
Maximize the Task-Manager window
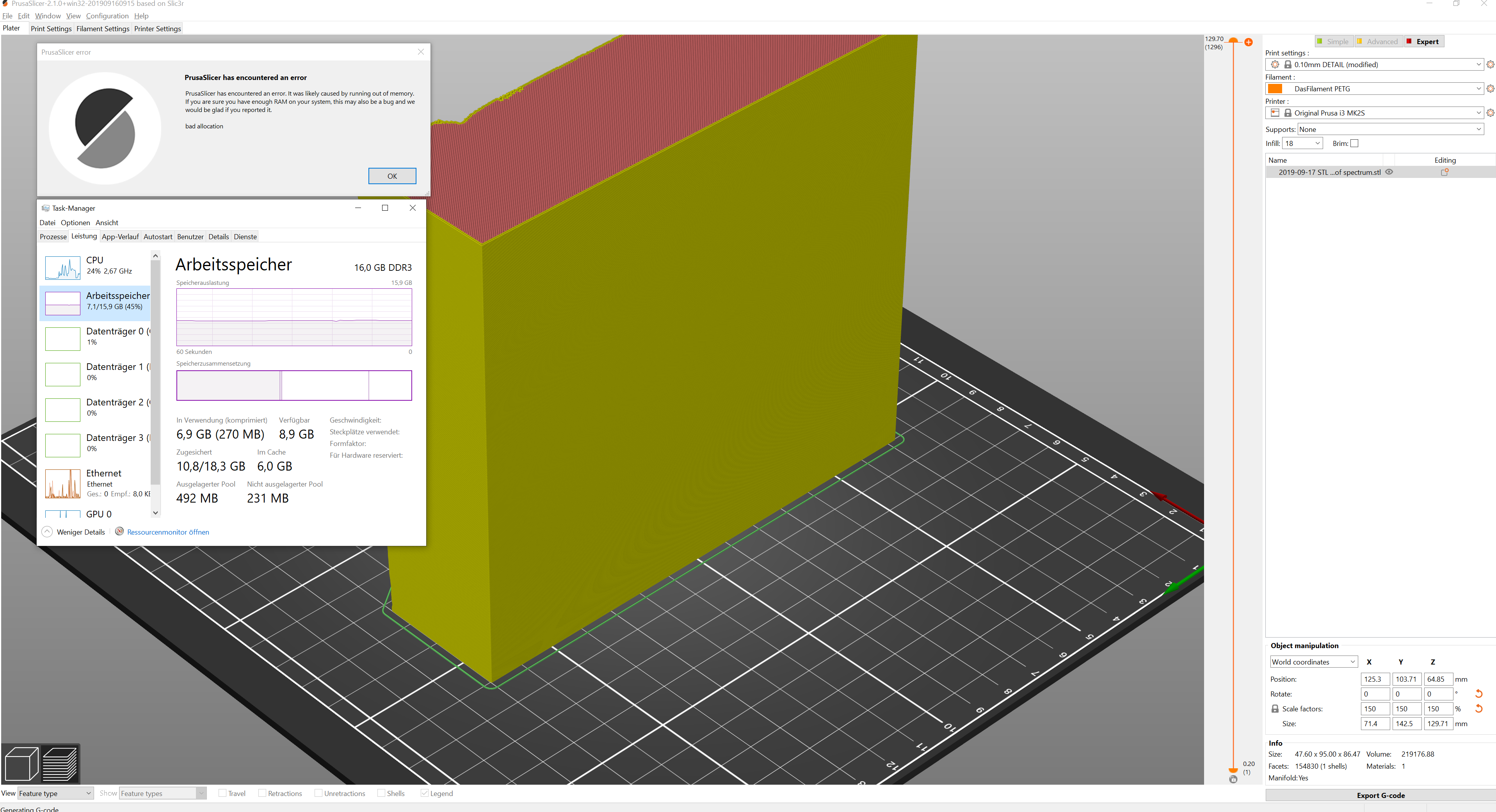tap(384, 208)
